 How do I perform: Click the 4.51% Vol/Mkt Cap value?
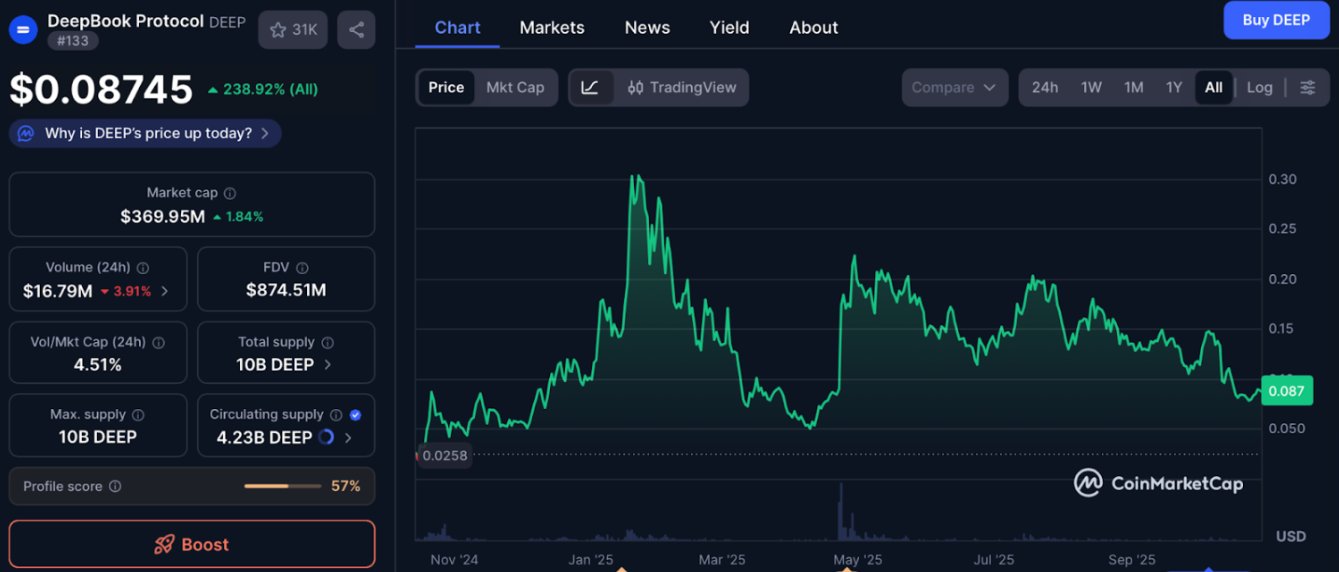98,365
